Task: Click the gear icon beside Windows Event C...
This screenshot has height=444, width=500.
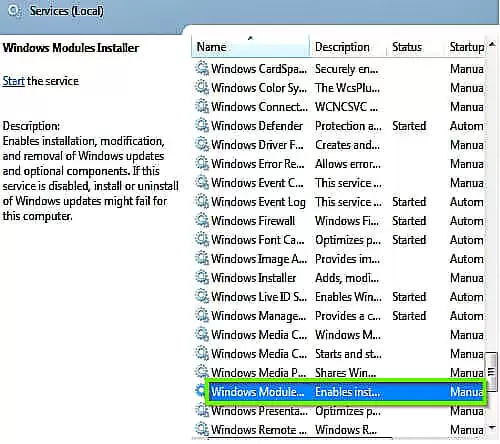Action: (x=202, y=182)
